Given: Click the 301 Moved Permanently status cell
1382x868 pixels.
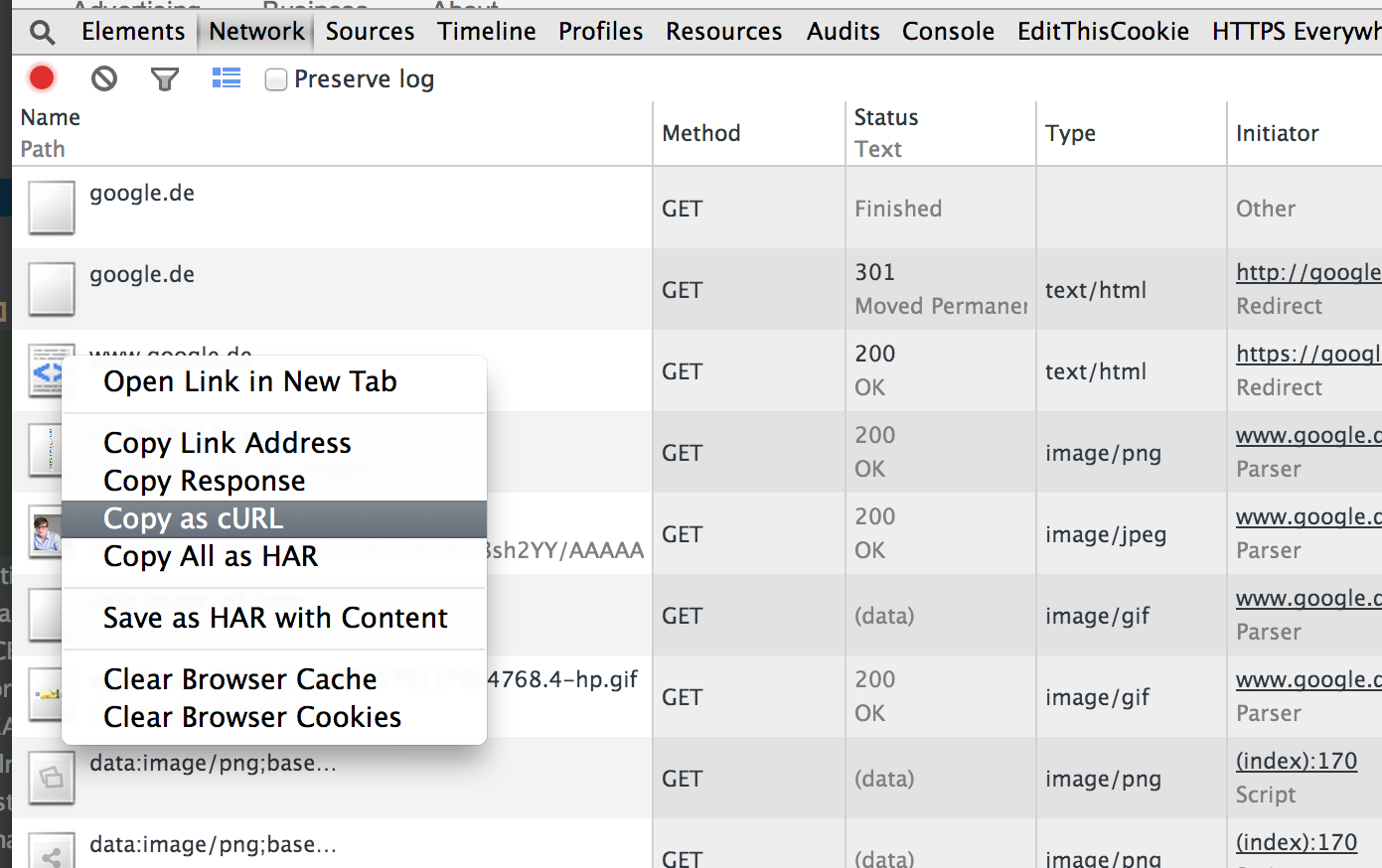Looking at the screenshot, I should click(941, 289).
